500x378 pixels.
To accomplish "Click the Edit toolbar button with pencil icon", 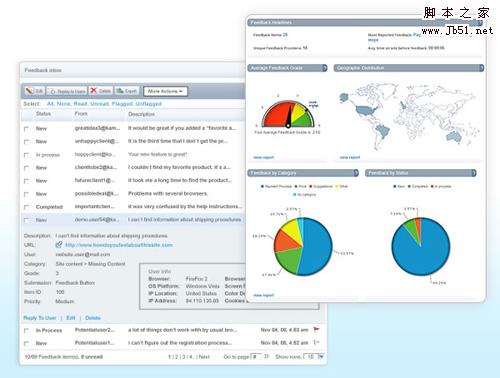I will 34,91.
